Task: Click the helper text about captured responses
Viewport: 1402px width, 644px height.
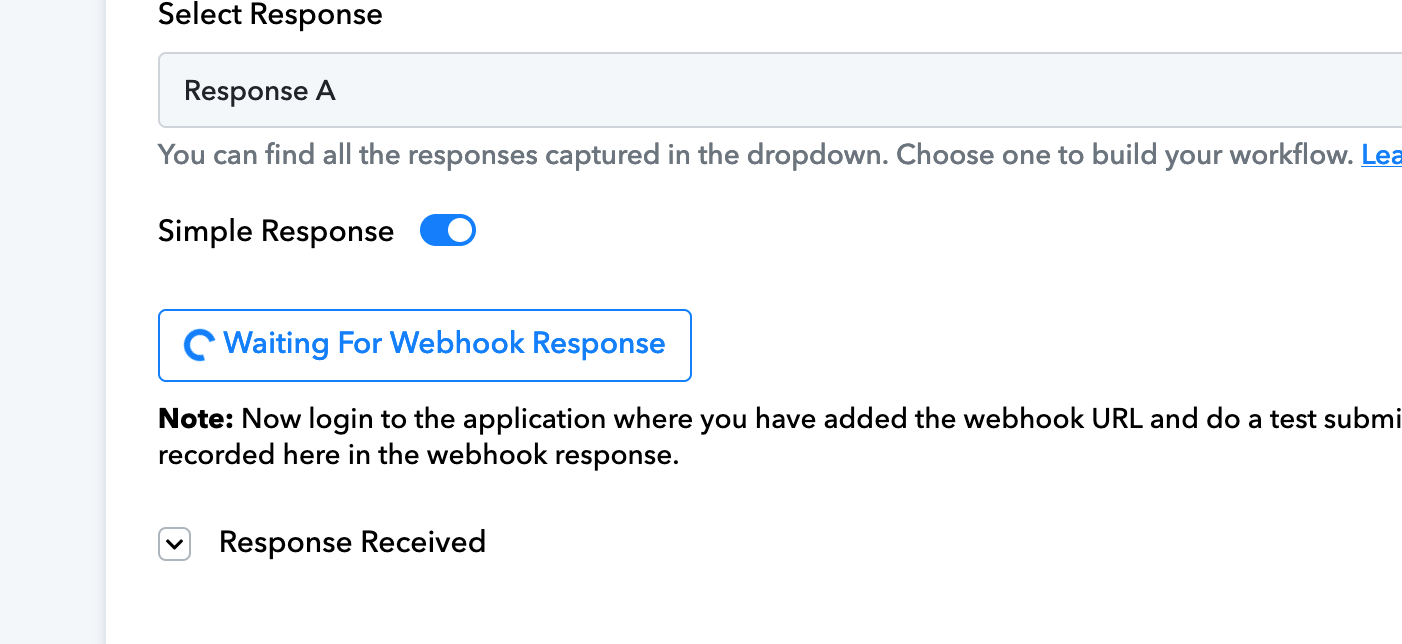Action: [756, 155]
